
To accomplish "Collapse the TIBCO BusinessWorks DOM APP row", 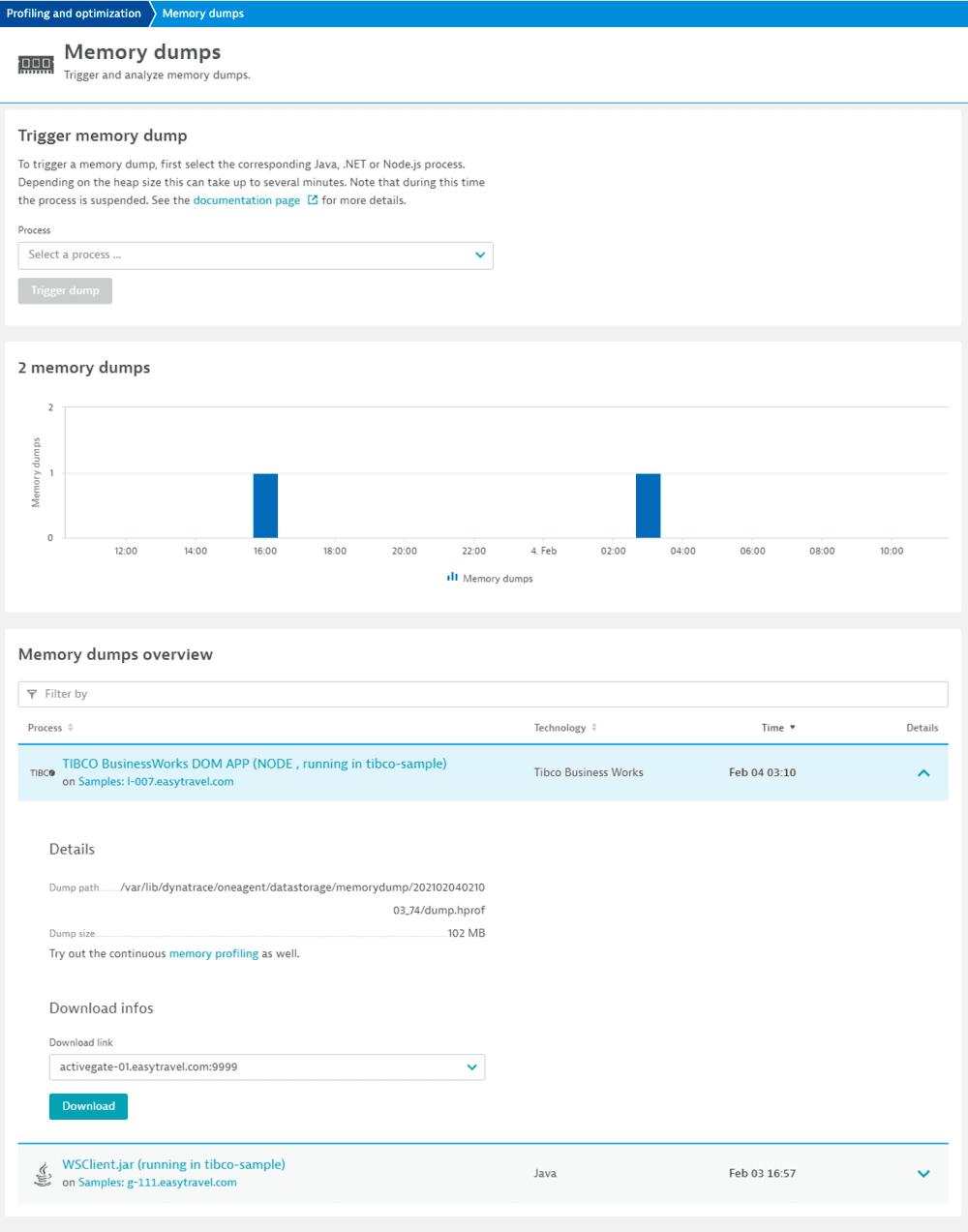I will pyautogui.click(x=923, y=772).
